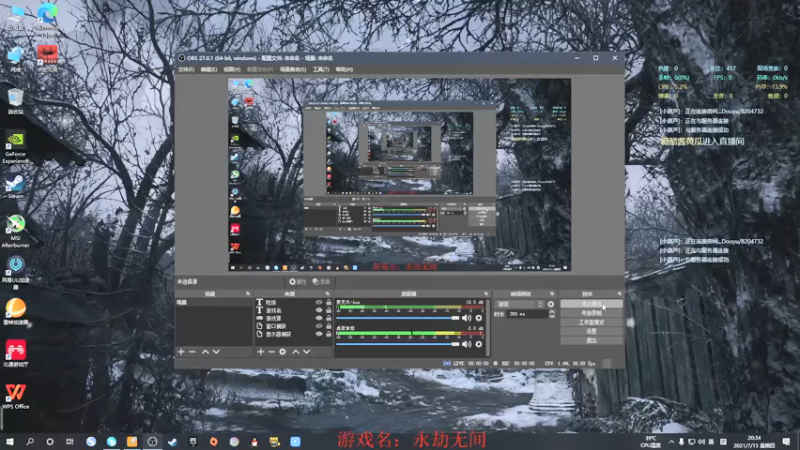Toggle the lock of the 窗口捕获 source
The width and height of the screenshot is (800, 450).
click(329, 326)
